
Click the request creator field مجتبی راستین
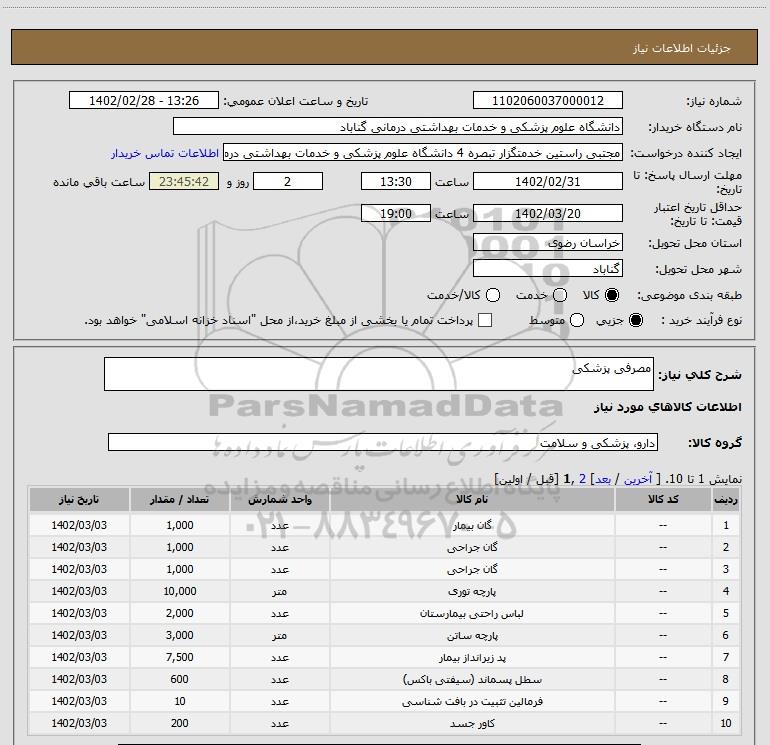(x=423, y=152)
